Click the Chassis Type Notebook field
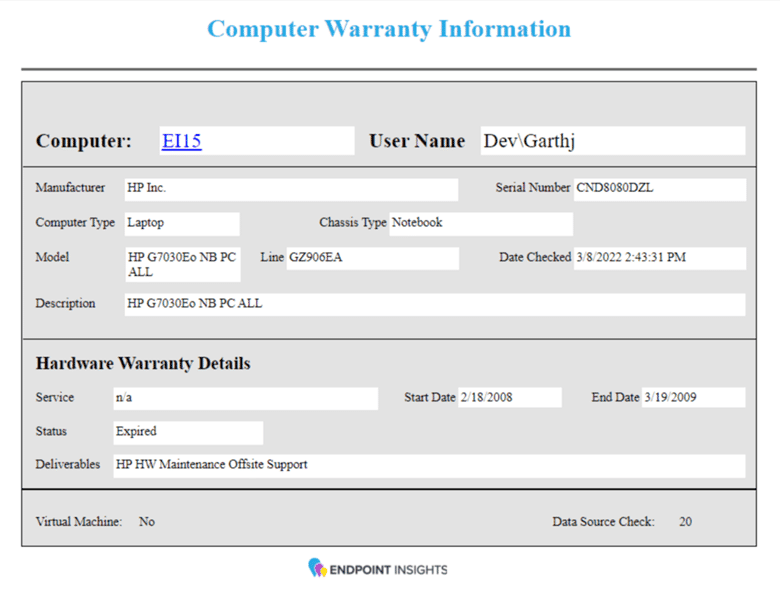Viewport: 780px width, 594px height. (x=480, y=223)
